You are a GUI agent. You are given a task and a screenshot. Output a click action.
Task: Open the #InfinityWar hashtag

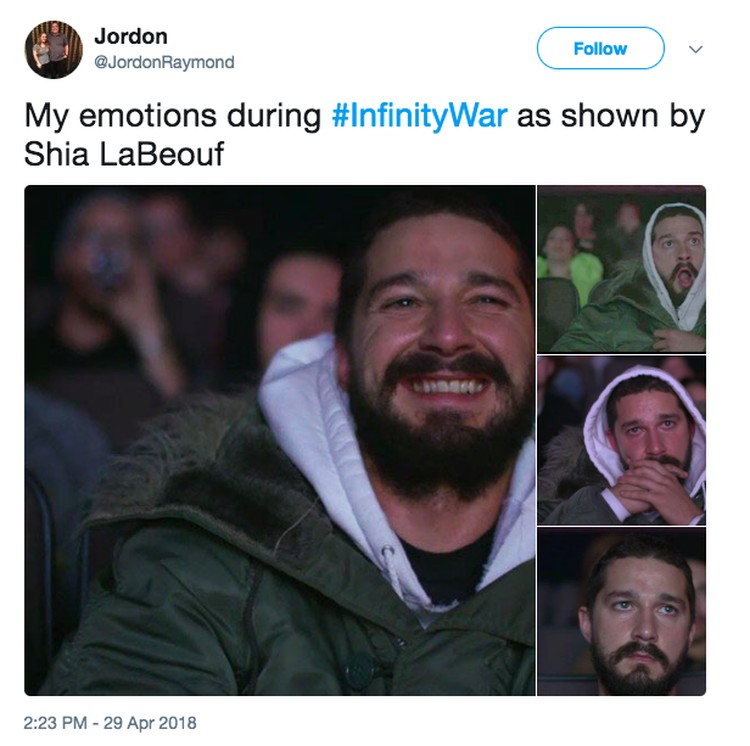tap(419, 116)
